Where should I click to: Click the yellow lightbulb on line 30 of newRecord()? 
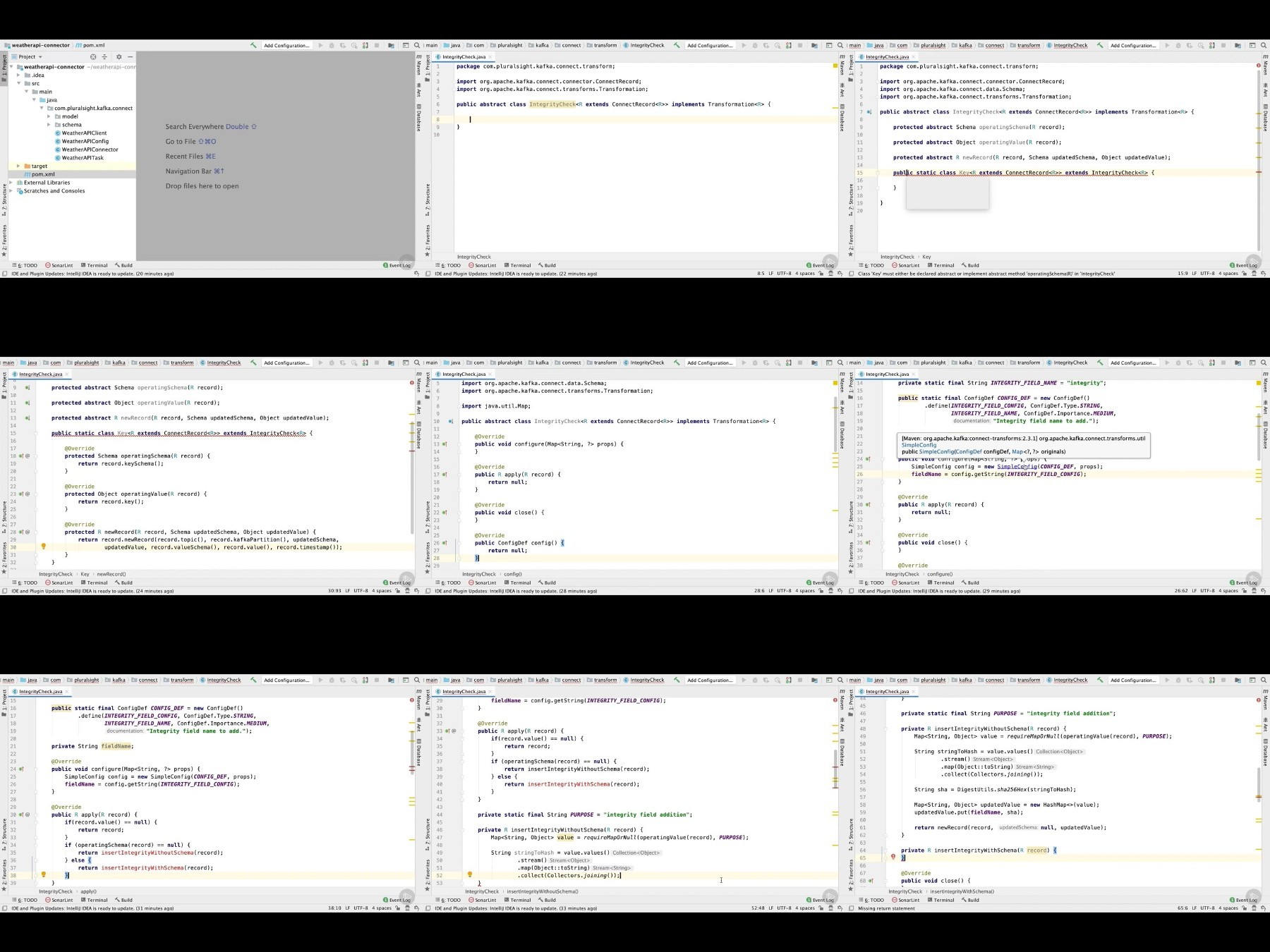pyautogui.click(x=43, y=547)
